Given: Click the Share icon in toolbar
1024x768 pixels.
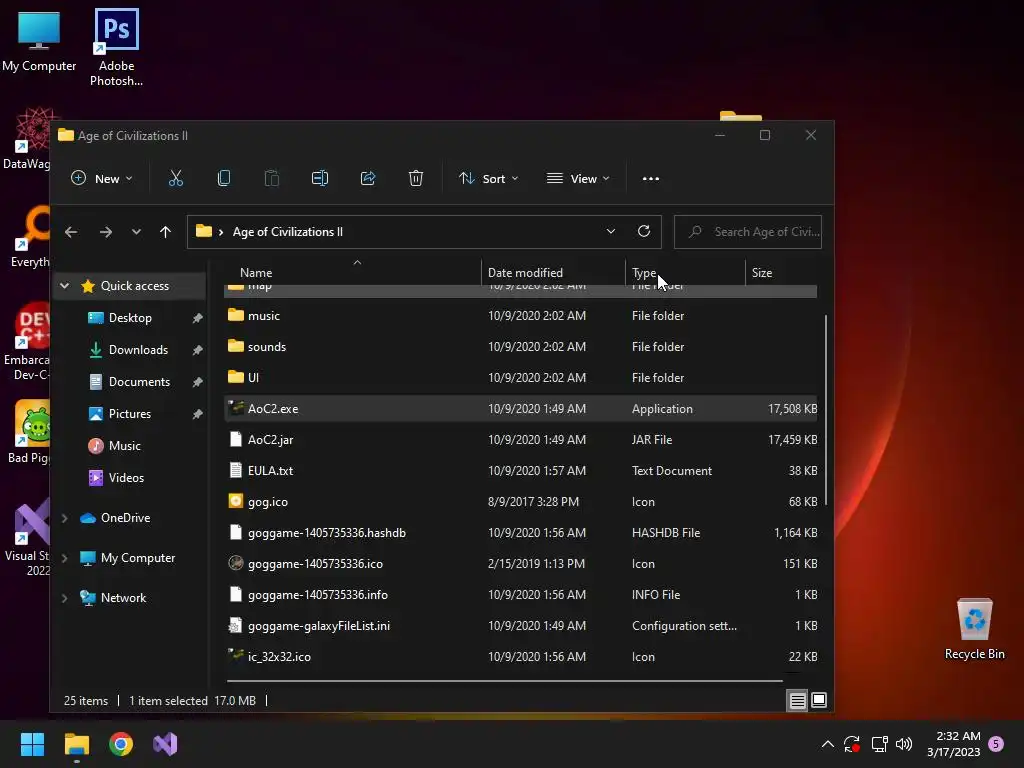Looking at the screenshot, I should [368, 178].
